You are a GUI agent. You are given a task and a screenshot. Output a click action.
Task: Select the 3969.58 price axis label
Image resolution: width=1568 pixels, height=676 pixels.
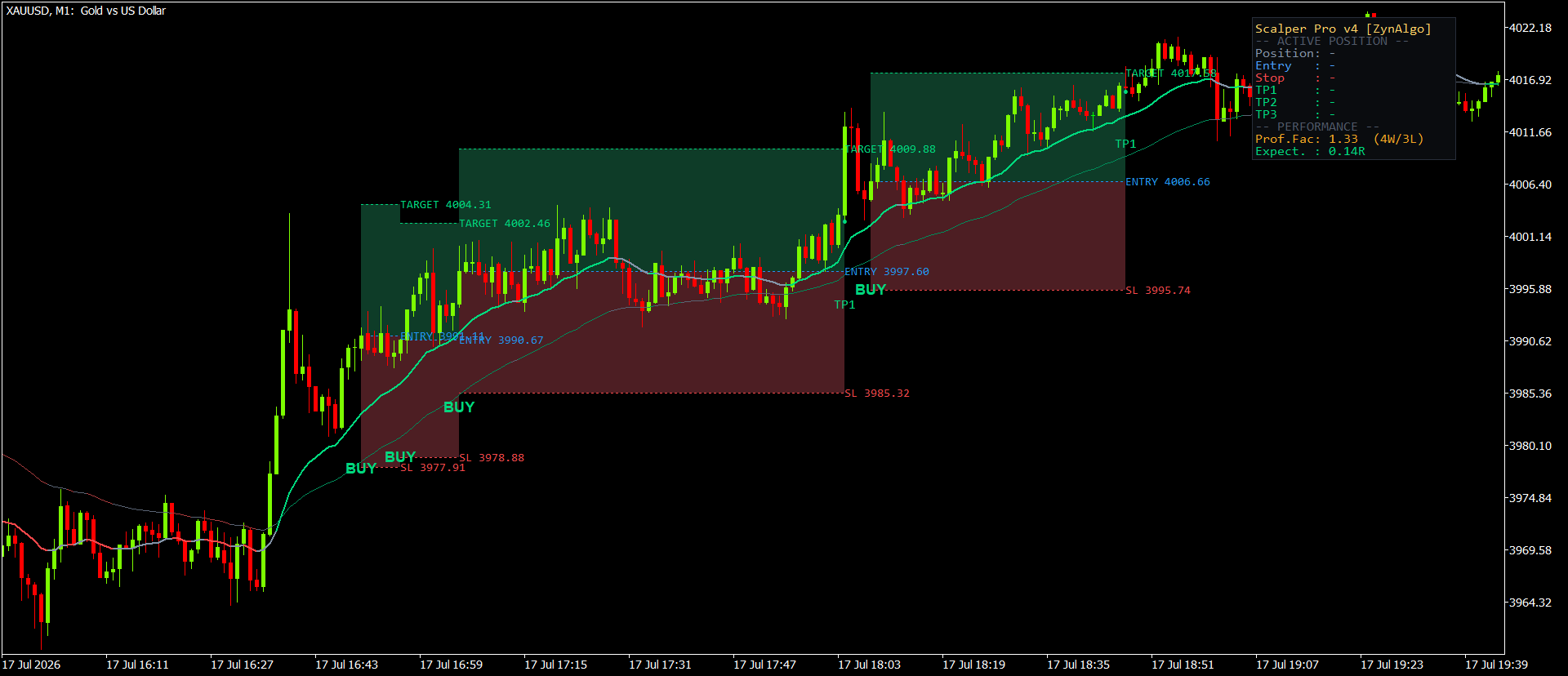(x=1530, y=550)
